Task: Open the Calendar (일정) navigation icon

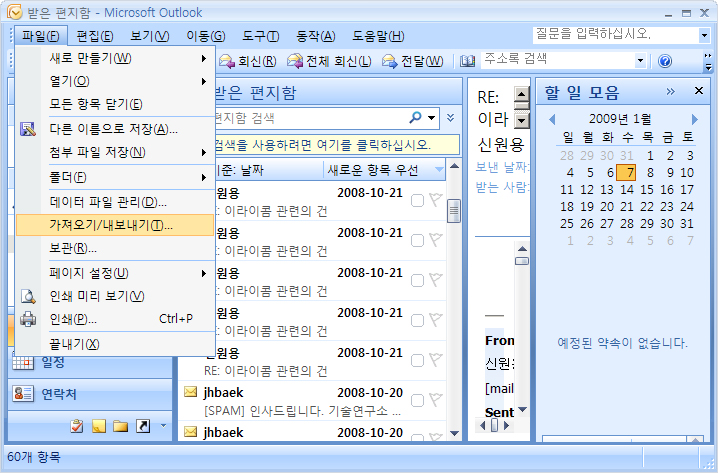Action: coord(23,363)
